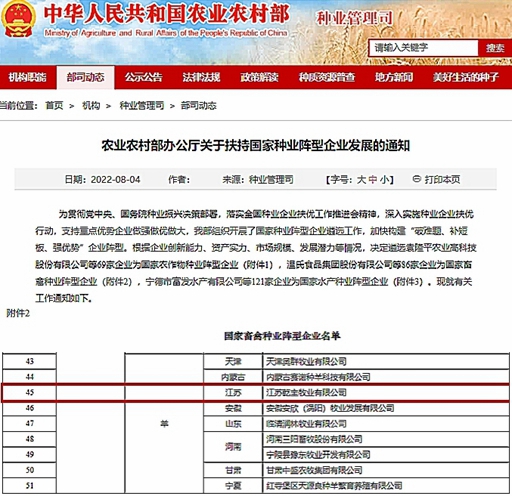Screen dimensions: 512x496
Task: Click the red 搜索 search button
Action: (x=495, y=48)
